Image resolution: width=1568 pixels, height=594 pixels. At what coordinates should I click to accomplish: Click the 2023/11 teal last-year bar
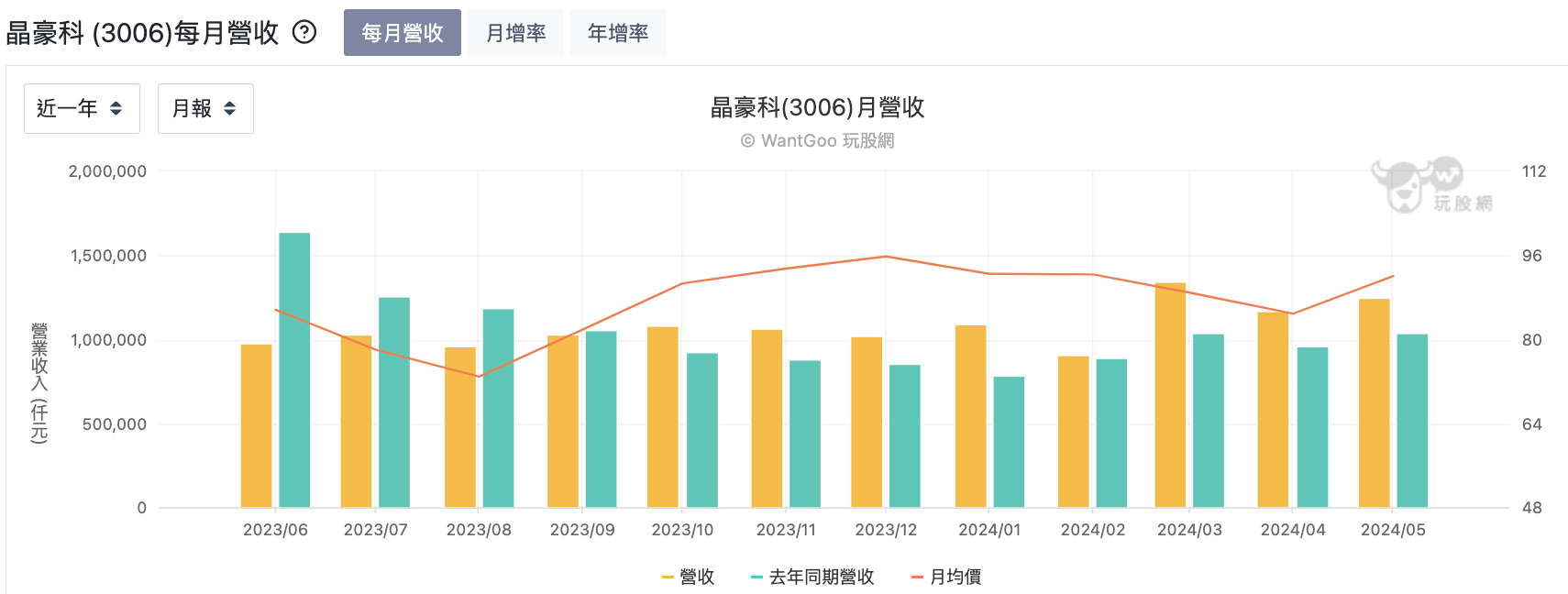click(x=805, y=434)
